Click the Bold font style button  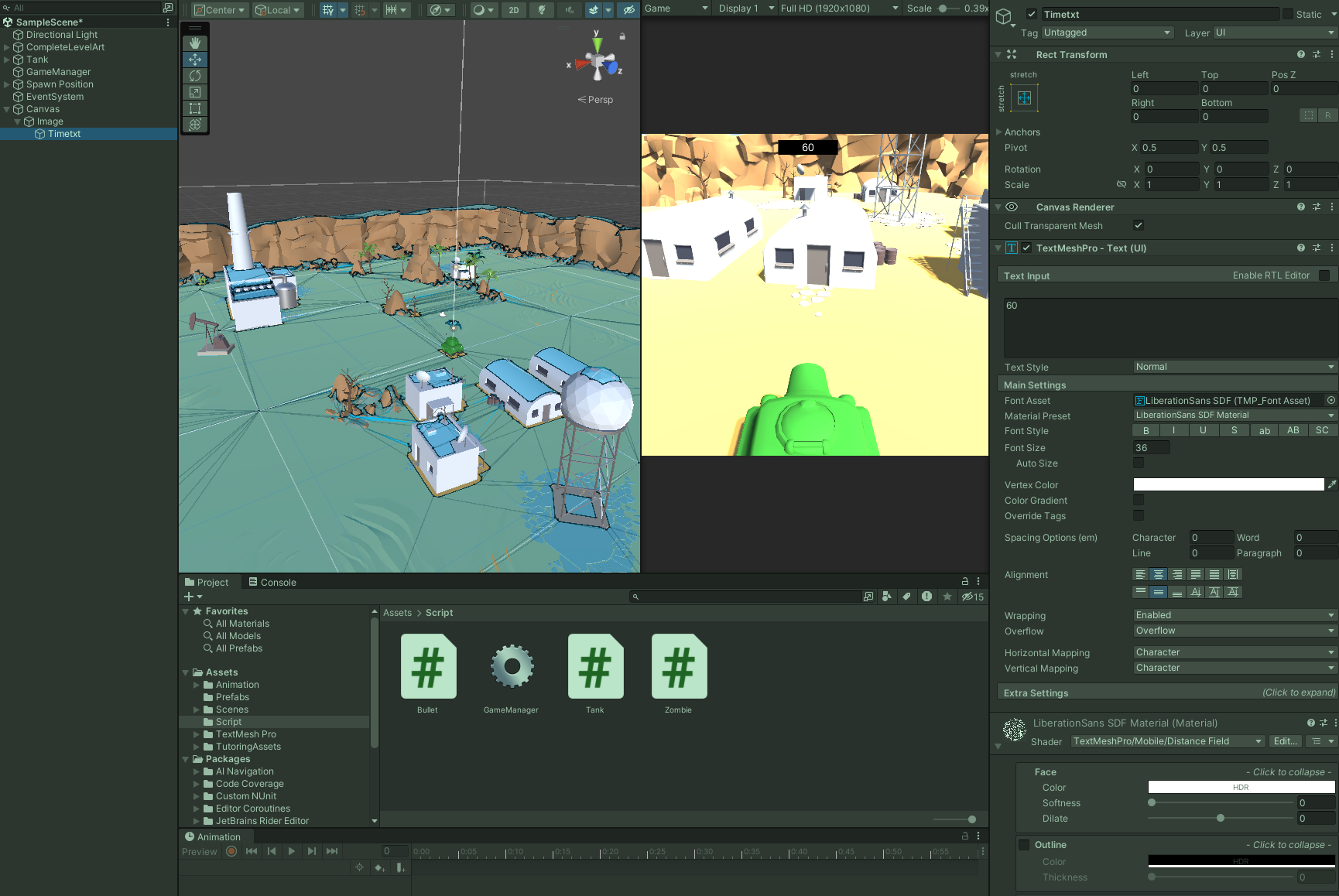click(1146, 431)
